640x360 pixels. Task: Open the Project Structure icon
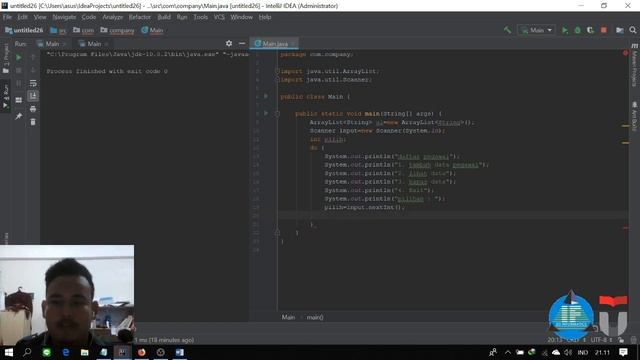pyautogui.click(x=620, y=30)
